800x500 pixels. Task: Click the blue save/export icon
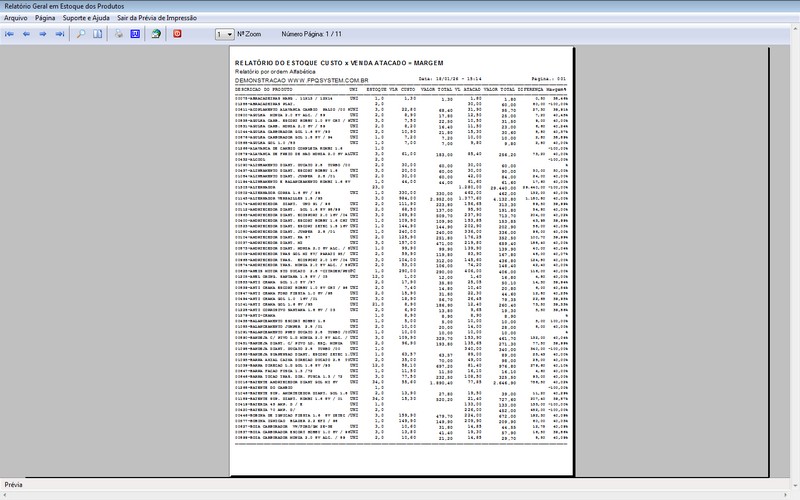[x=135, y=34]
